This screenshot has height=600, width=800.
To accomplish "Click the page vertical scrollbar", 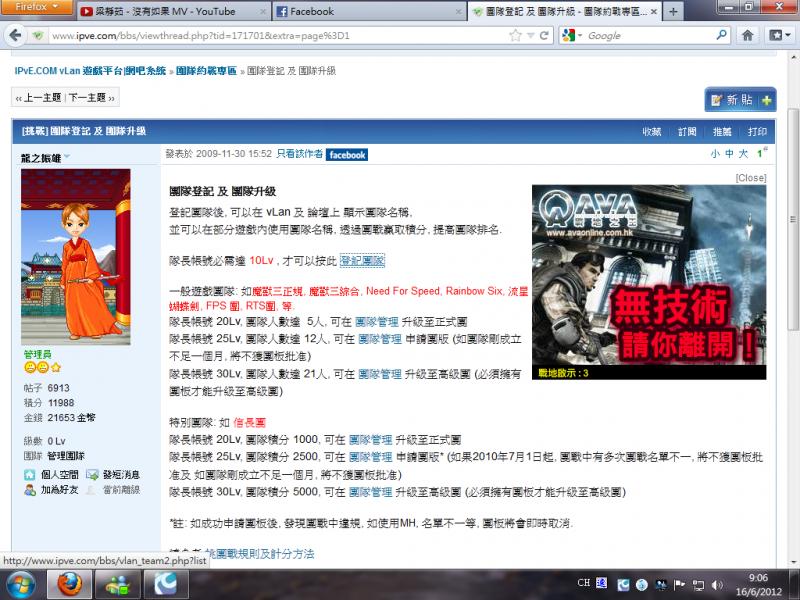I will (x=792, y=219).
